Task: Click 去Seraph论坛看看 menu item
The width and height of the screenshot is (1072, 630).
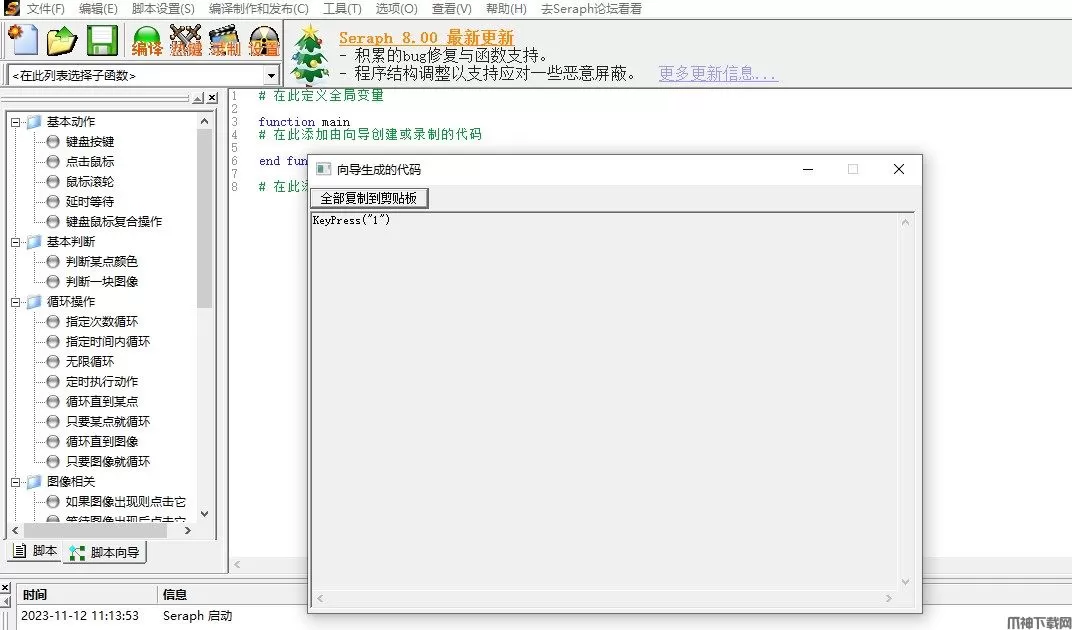Action: tap(591, 9)
